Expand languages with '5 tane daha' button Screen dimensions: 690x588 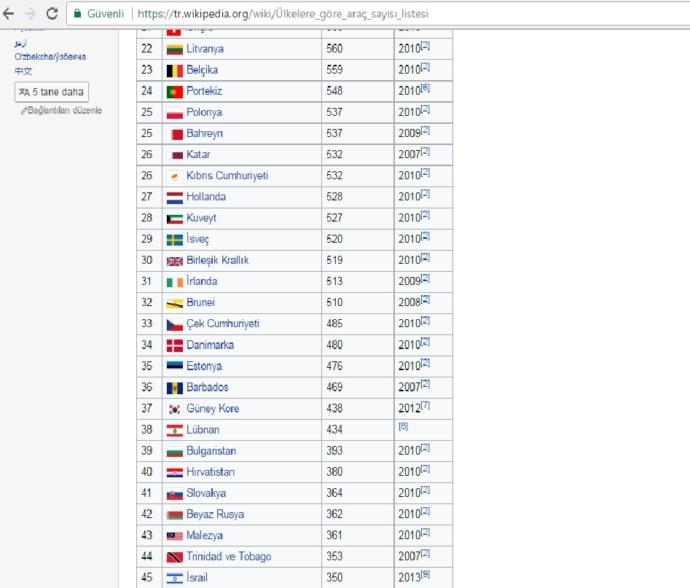[51, 92]
